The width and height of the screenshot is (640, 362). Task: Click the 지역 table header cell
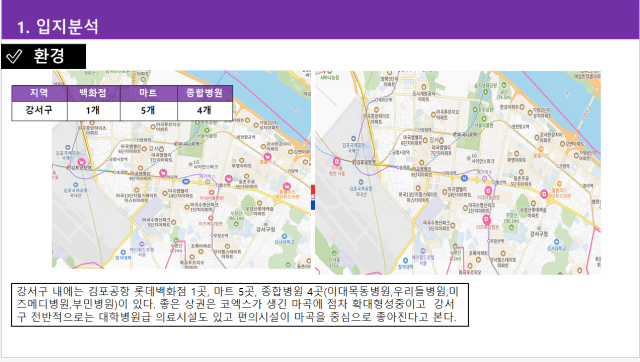tap(39, 93)
